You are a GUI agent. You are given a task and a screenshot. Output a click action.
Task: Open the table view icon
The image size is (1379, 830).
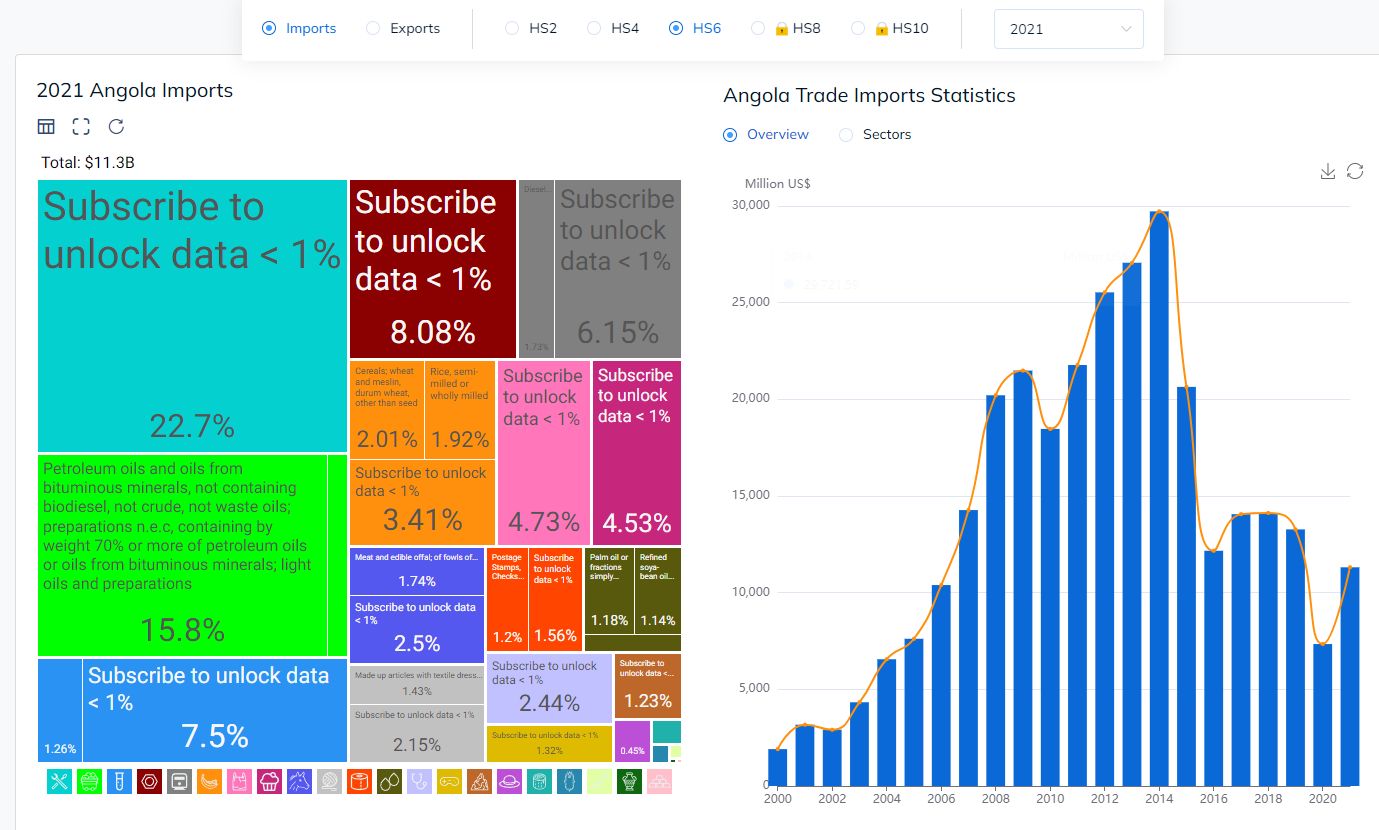(46, 126)
